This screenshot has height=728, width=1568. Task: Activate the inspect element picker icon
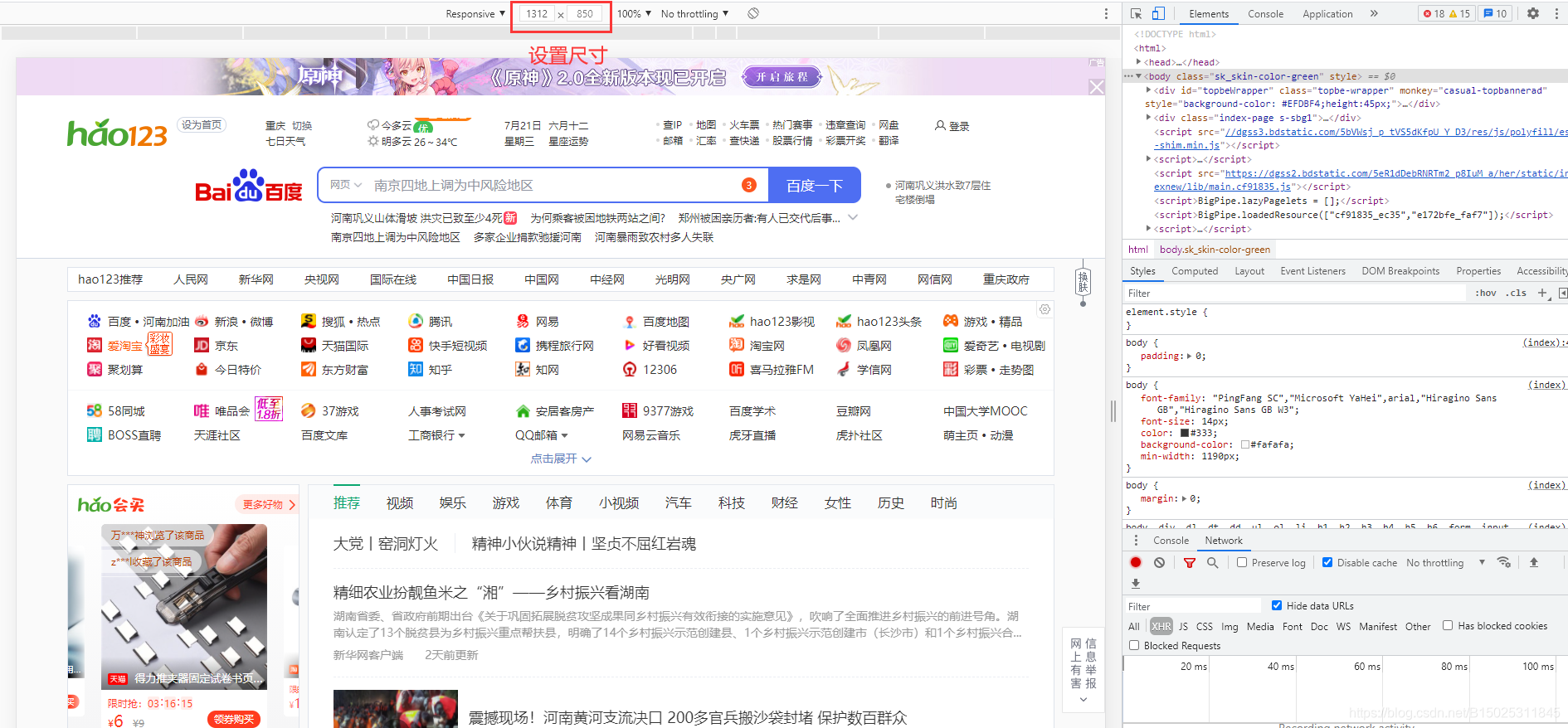tap(1136, 13)
